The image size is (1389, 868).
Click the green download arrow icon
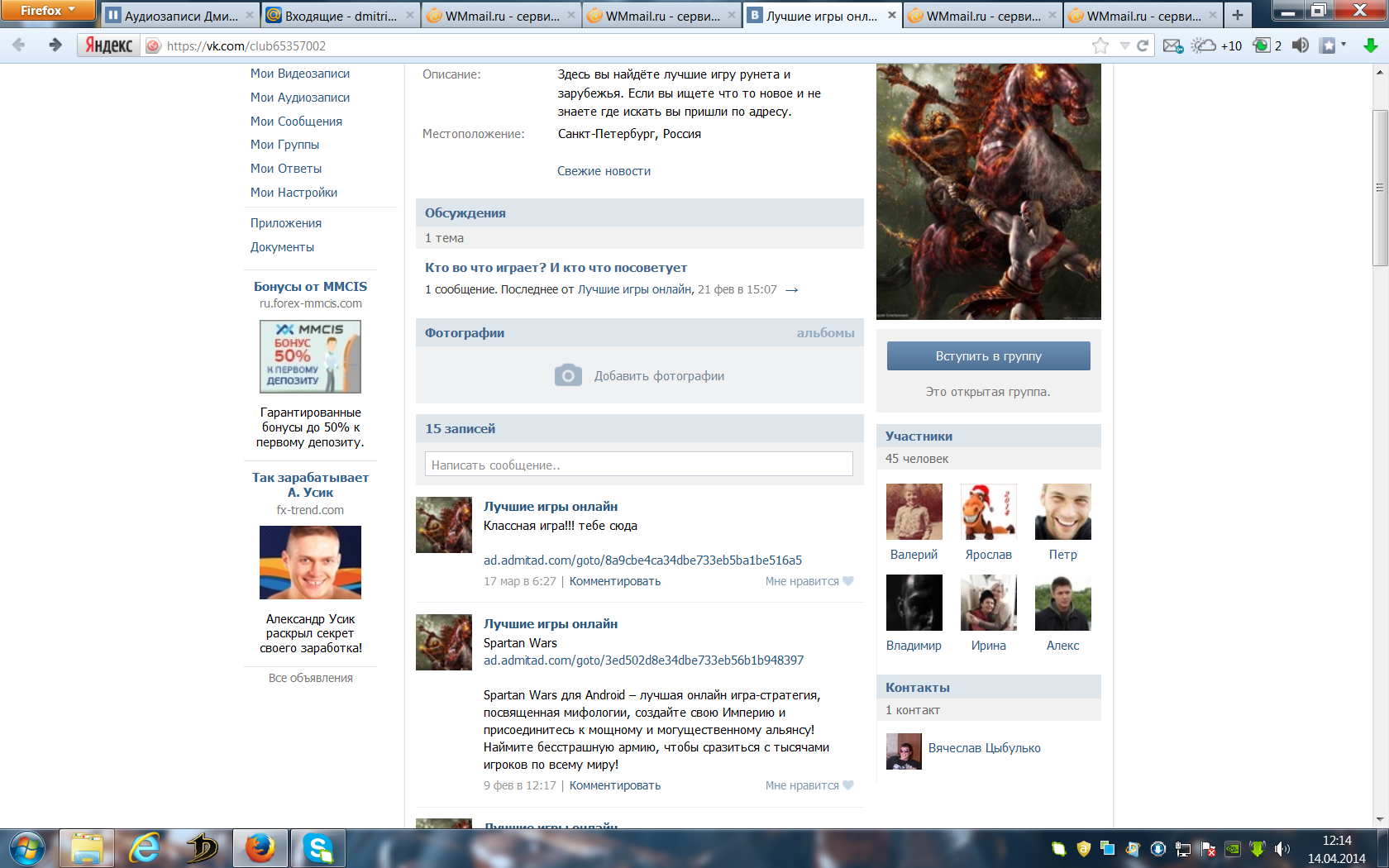(x=1370, y=45)
